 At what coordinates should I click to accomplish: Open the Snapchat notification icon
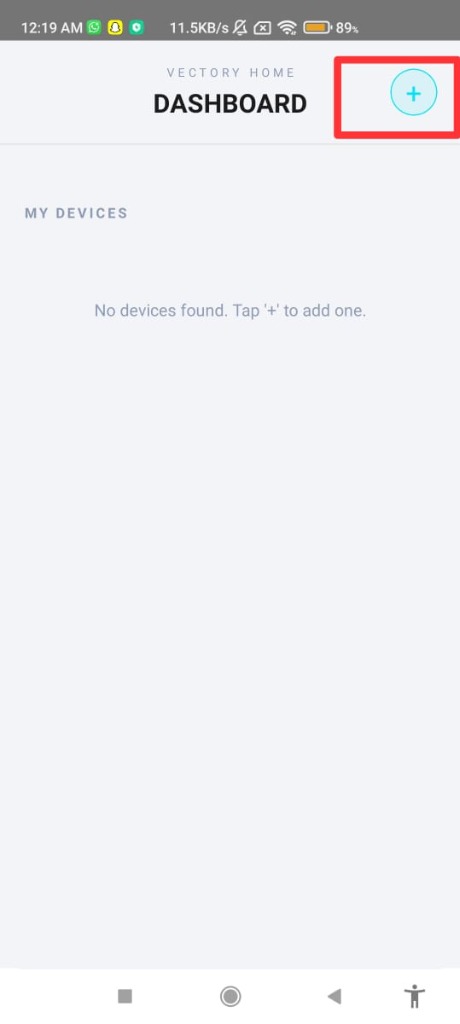click(x=116, y=27)
